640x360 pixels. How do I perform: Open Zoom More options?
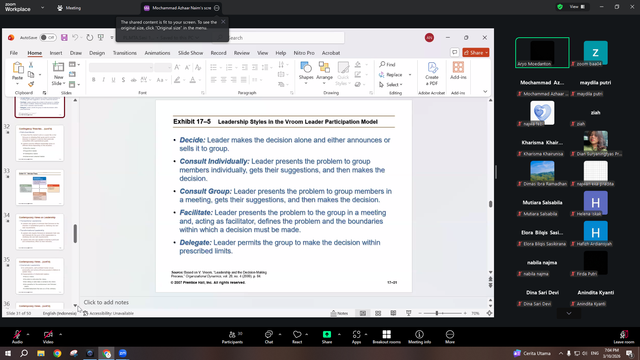(x=450, y=337)
